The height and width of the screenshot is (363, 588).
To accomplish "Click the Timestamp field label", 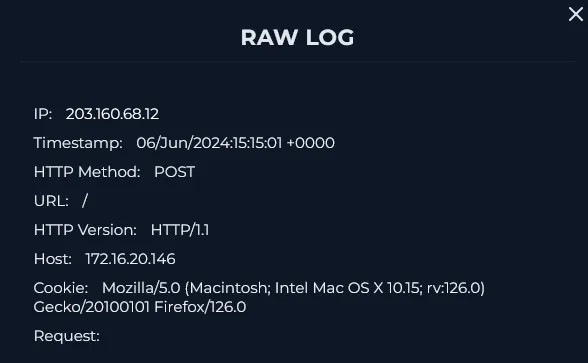I will click(78, 143).
